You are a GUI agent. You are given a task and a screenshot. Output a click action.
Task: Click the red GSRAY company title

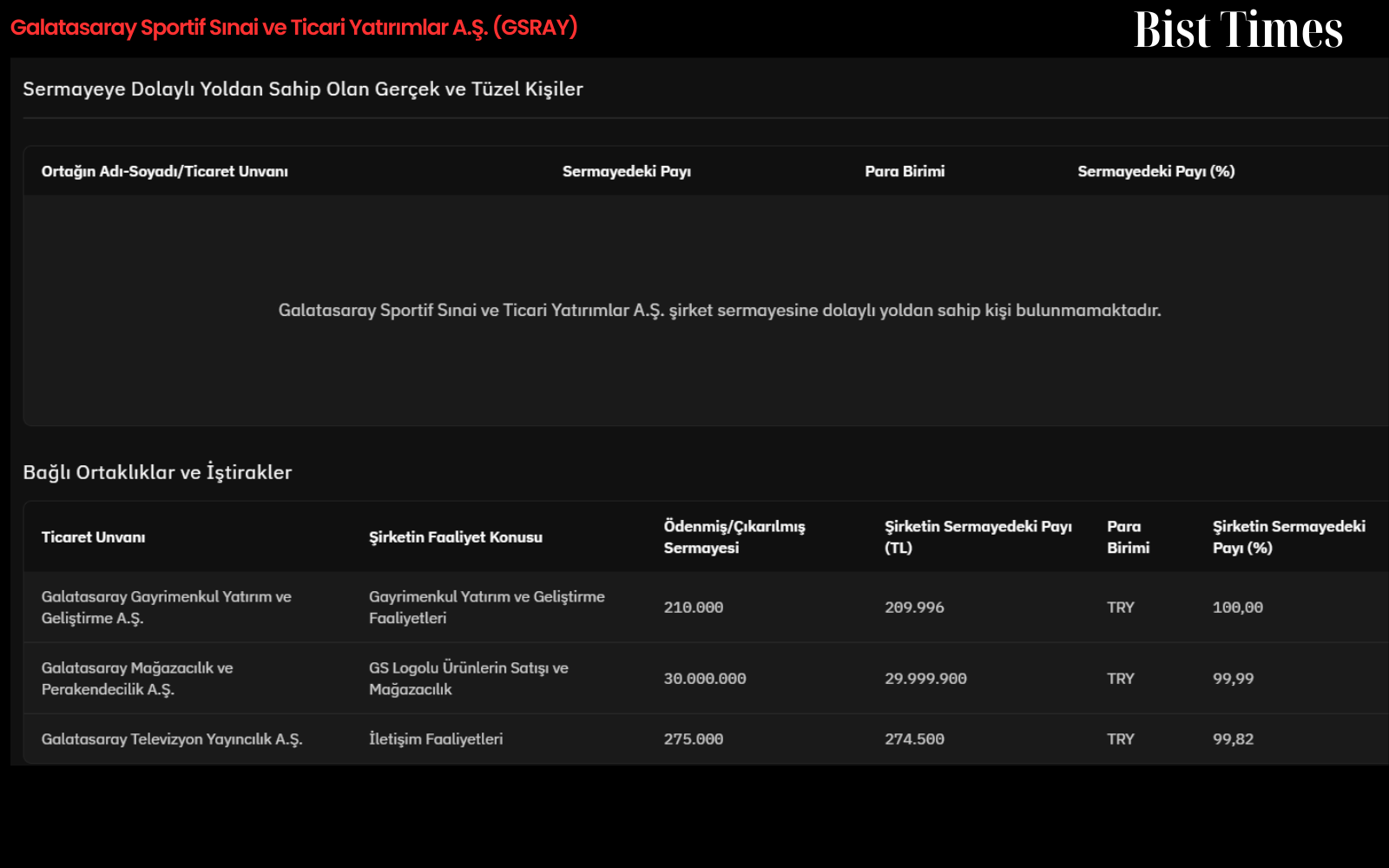click(x=294, y=28)
